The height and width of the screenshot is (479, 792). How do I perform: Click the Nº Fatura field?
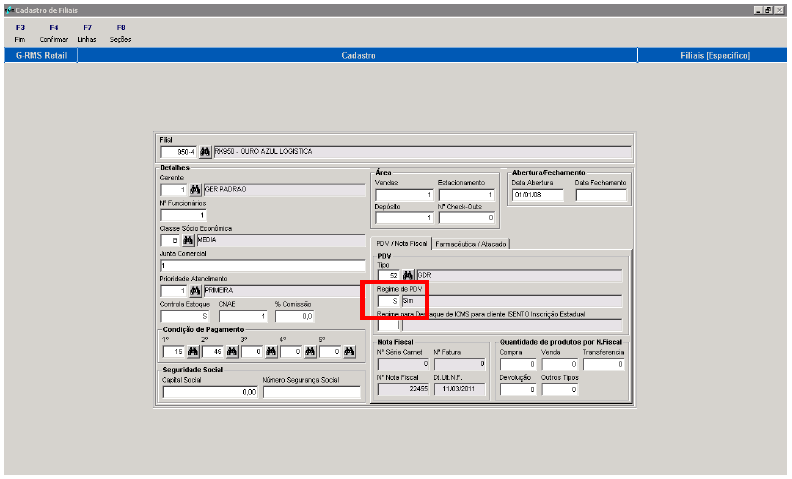460,364
